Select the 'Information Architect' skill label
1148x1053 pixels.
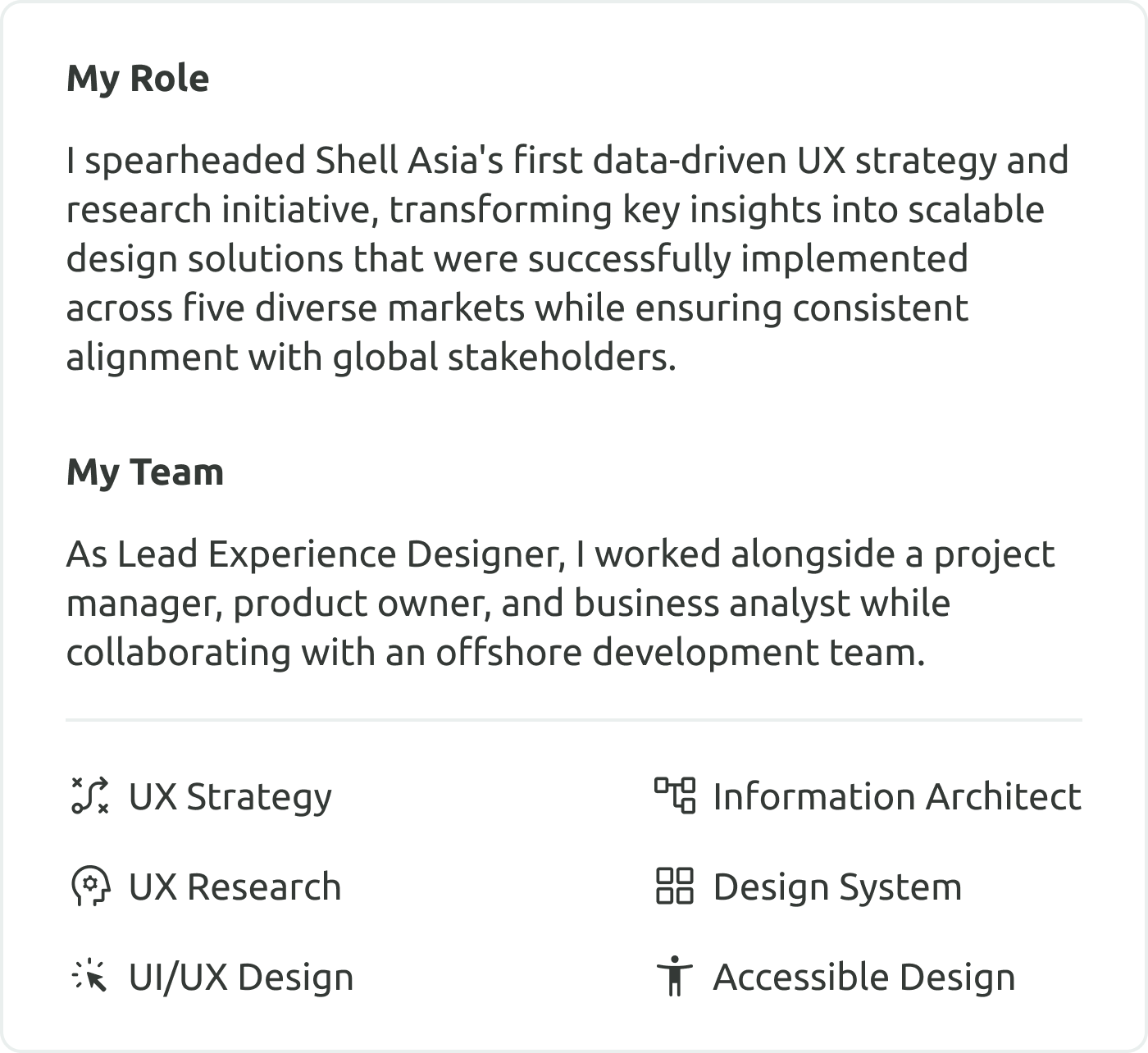(x=897, y=796)
